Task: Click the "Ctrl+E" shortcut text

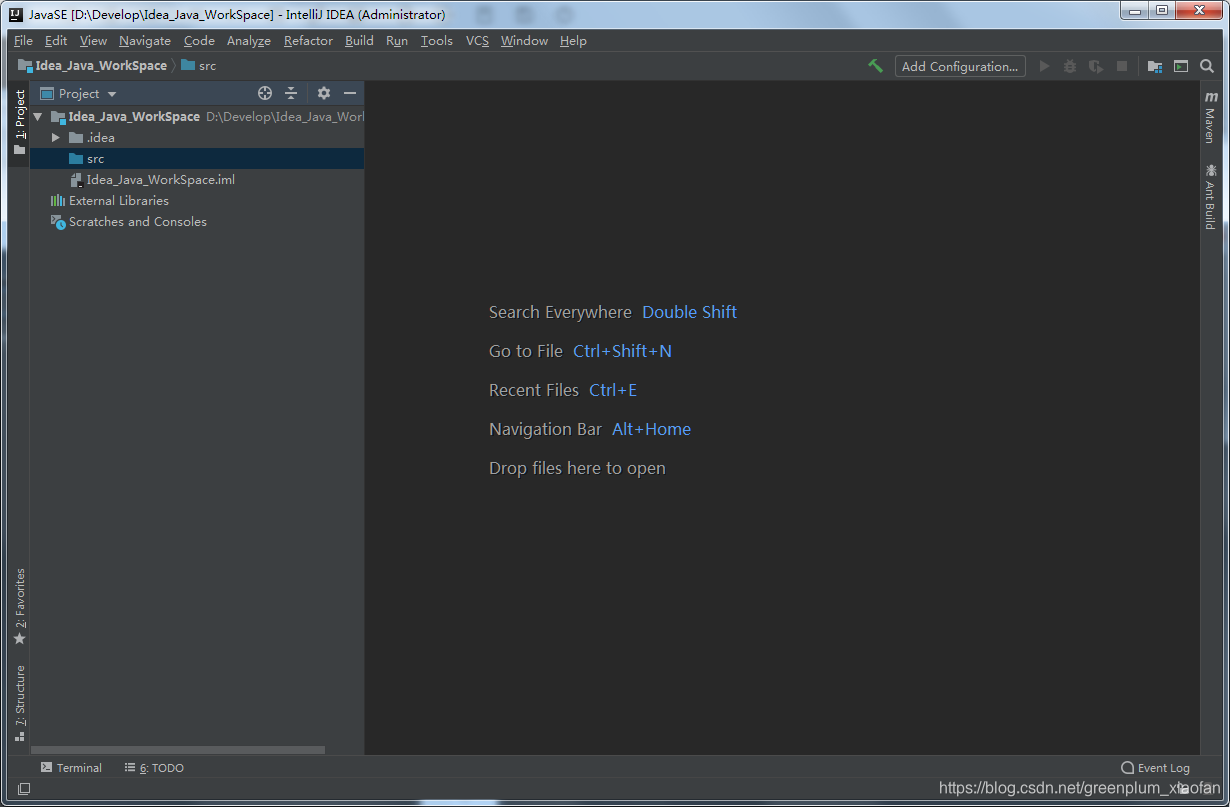Action: point(613,390)
